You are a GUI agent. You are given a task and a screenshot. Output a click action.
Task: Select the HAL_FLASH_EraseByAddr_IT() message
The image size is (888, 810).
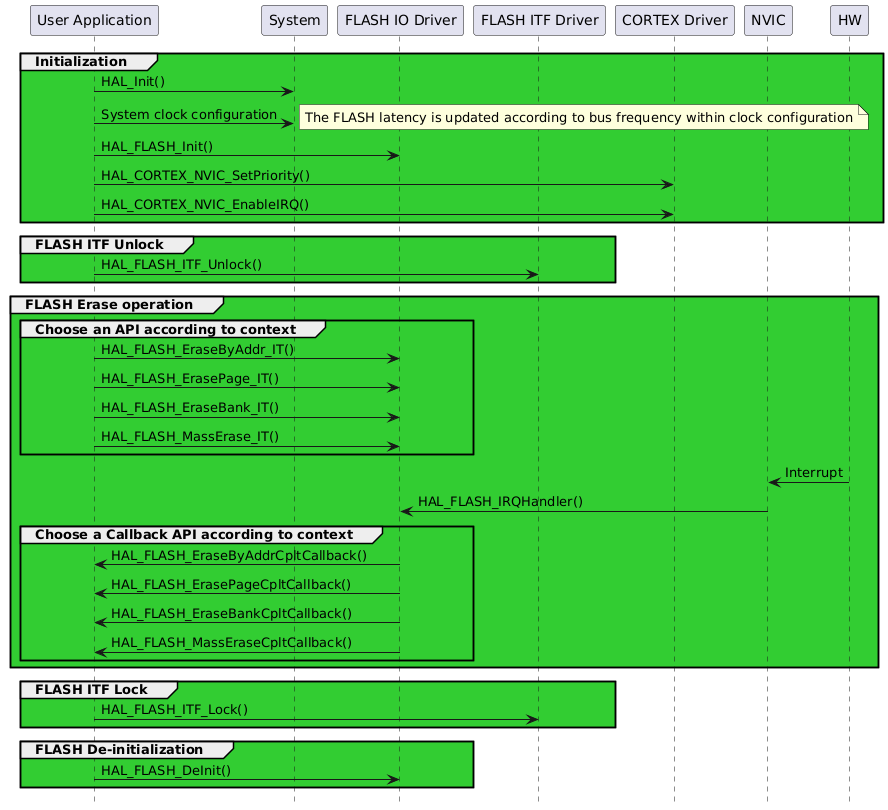click(197, 349)
